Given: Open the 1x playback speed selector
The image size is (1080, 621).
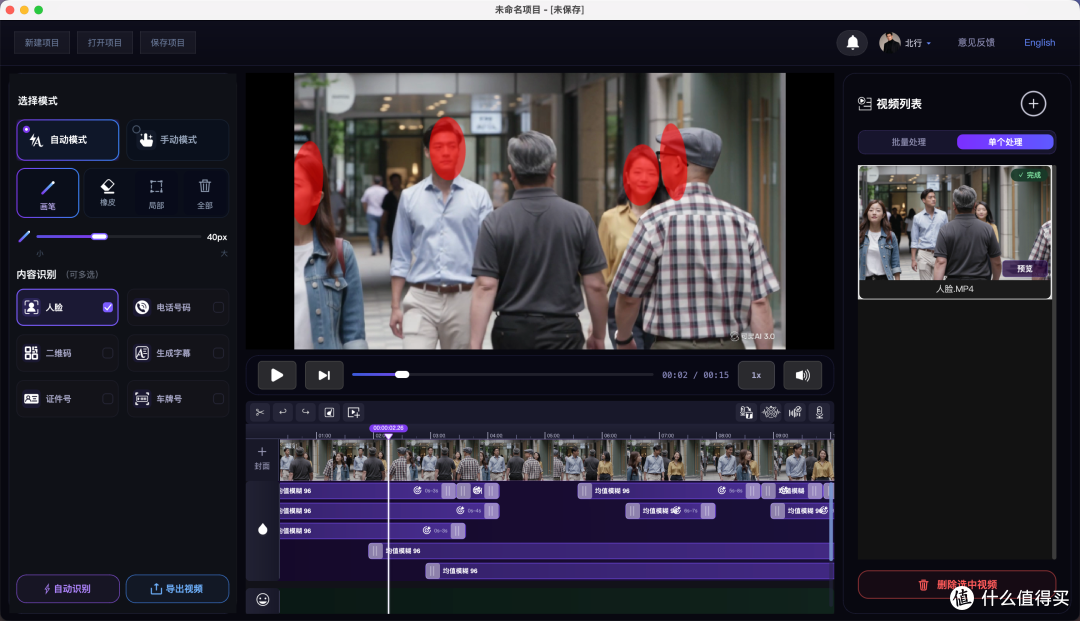Looking at the screenshot, I should click(x=756, y=375).
